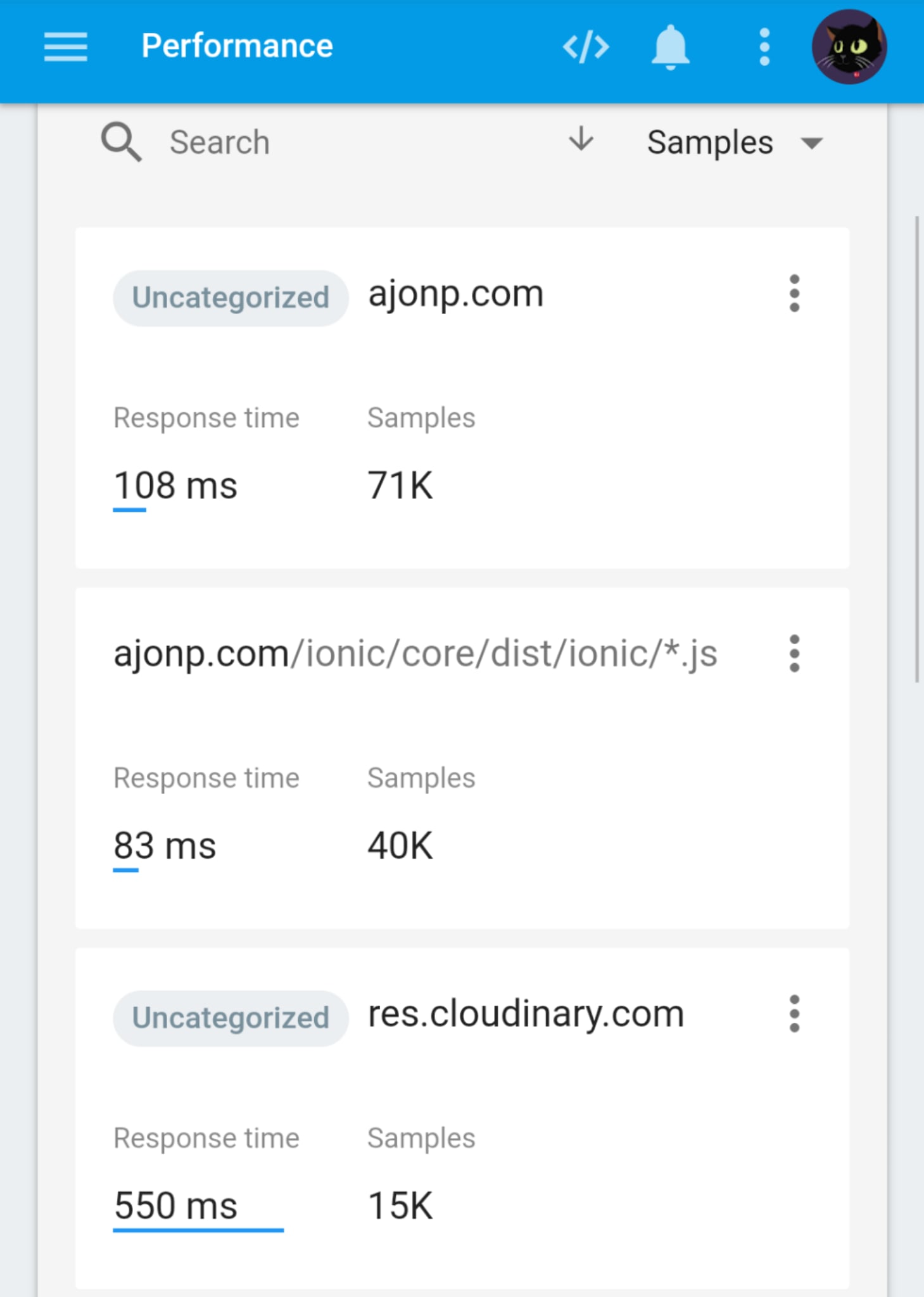924x1297 pixels.
Task: Click Uncategorized tag on res.cloudinary.com
Action: point(231,1018)
